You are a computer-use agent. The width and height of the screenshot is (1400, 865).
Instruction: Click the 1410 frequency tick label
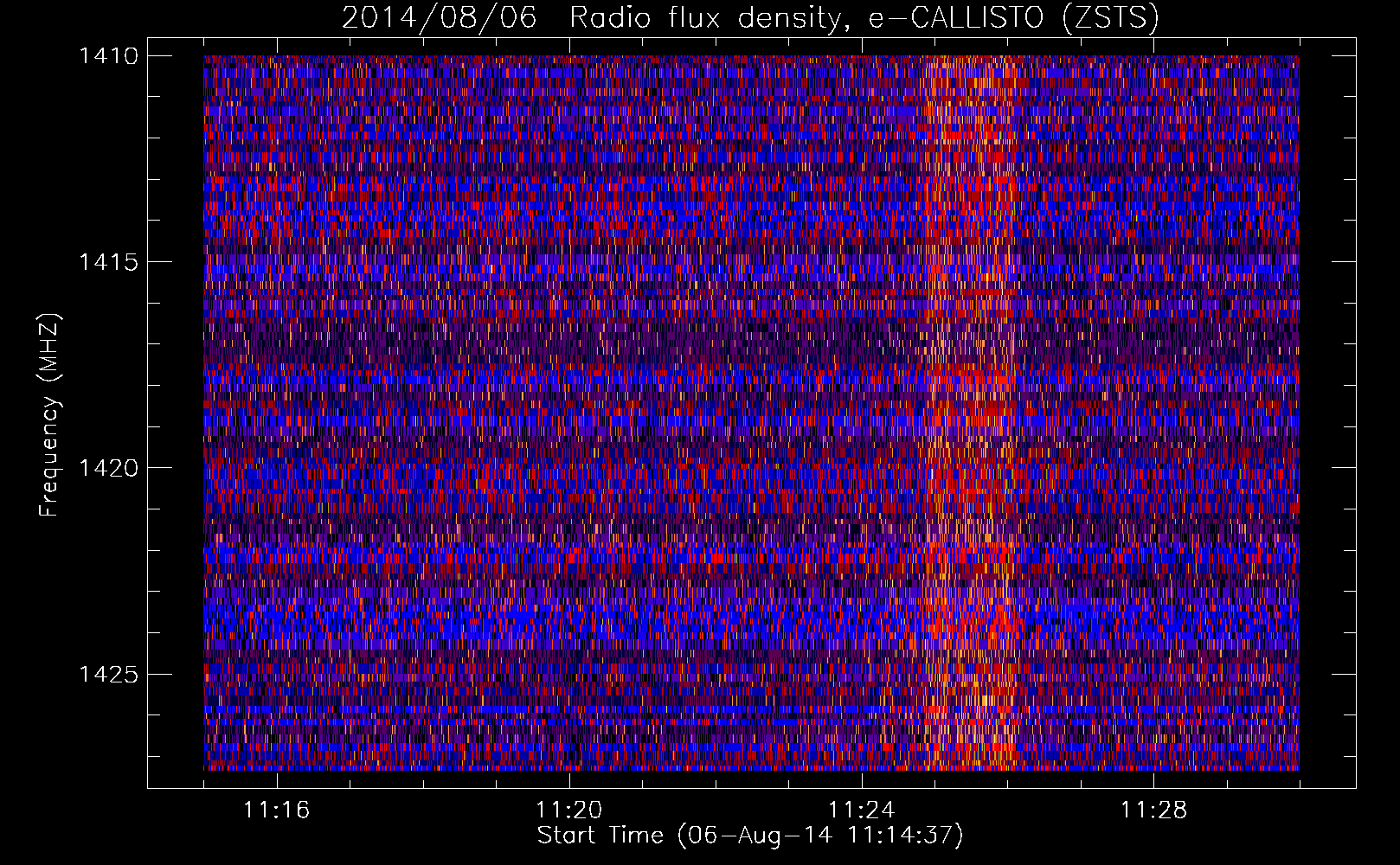tap(108, 56)
